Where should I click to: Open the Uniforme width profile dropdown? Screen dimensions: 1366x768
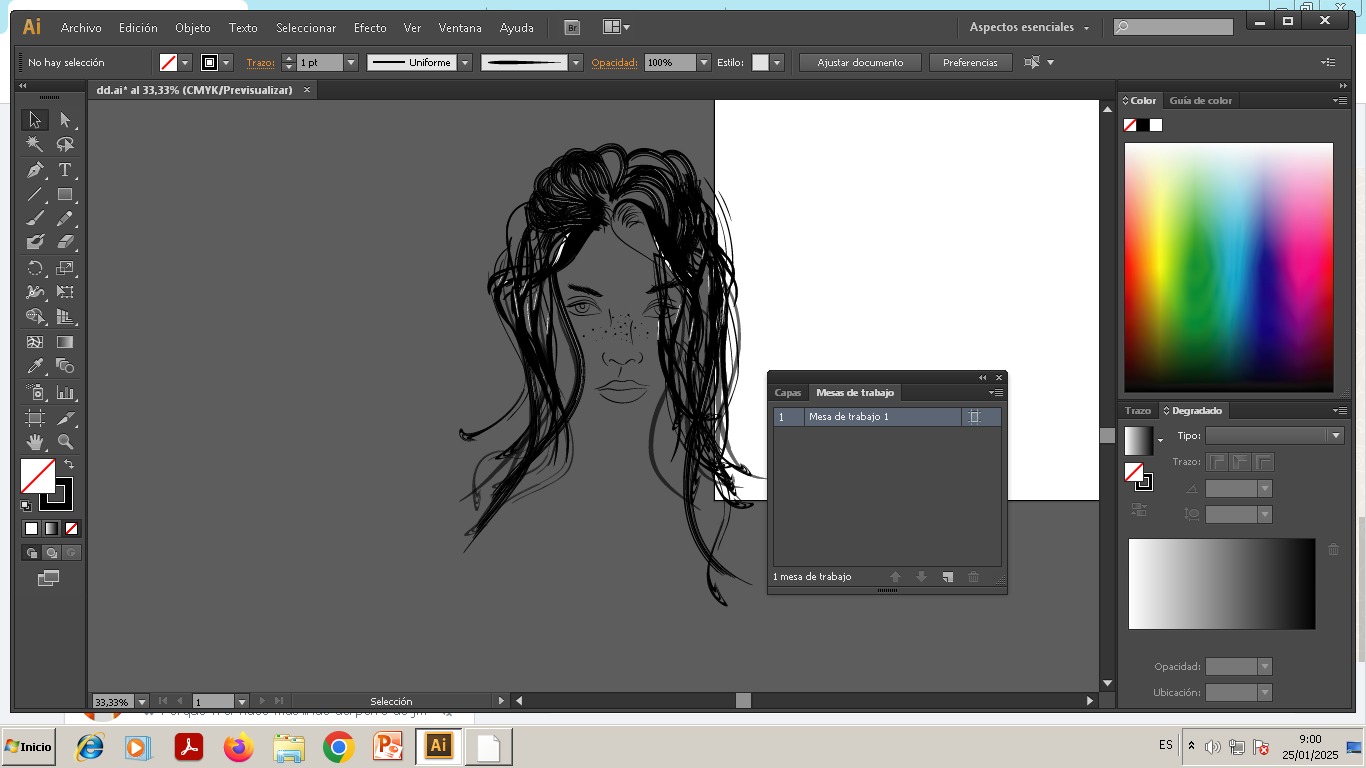pos(465,63)
